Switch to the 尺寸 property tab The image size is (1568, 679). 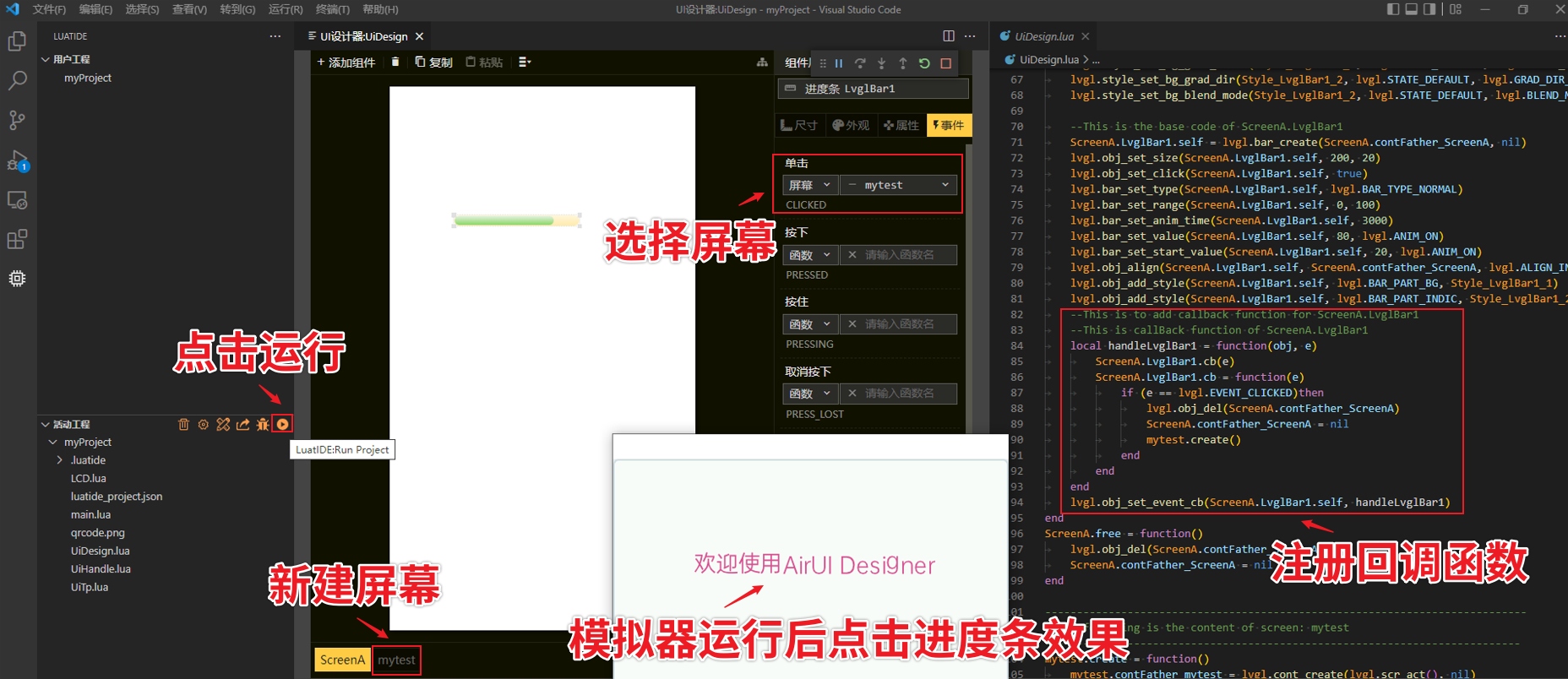[x=799, y=125]
